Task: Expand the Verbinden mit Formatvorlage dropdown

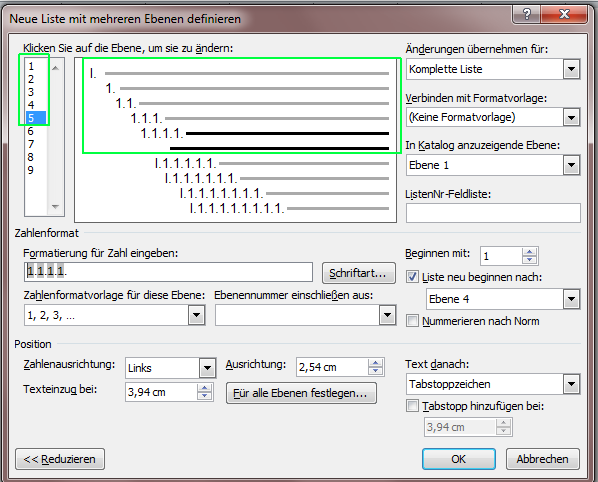Action: click(571, 117)
